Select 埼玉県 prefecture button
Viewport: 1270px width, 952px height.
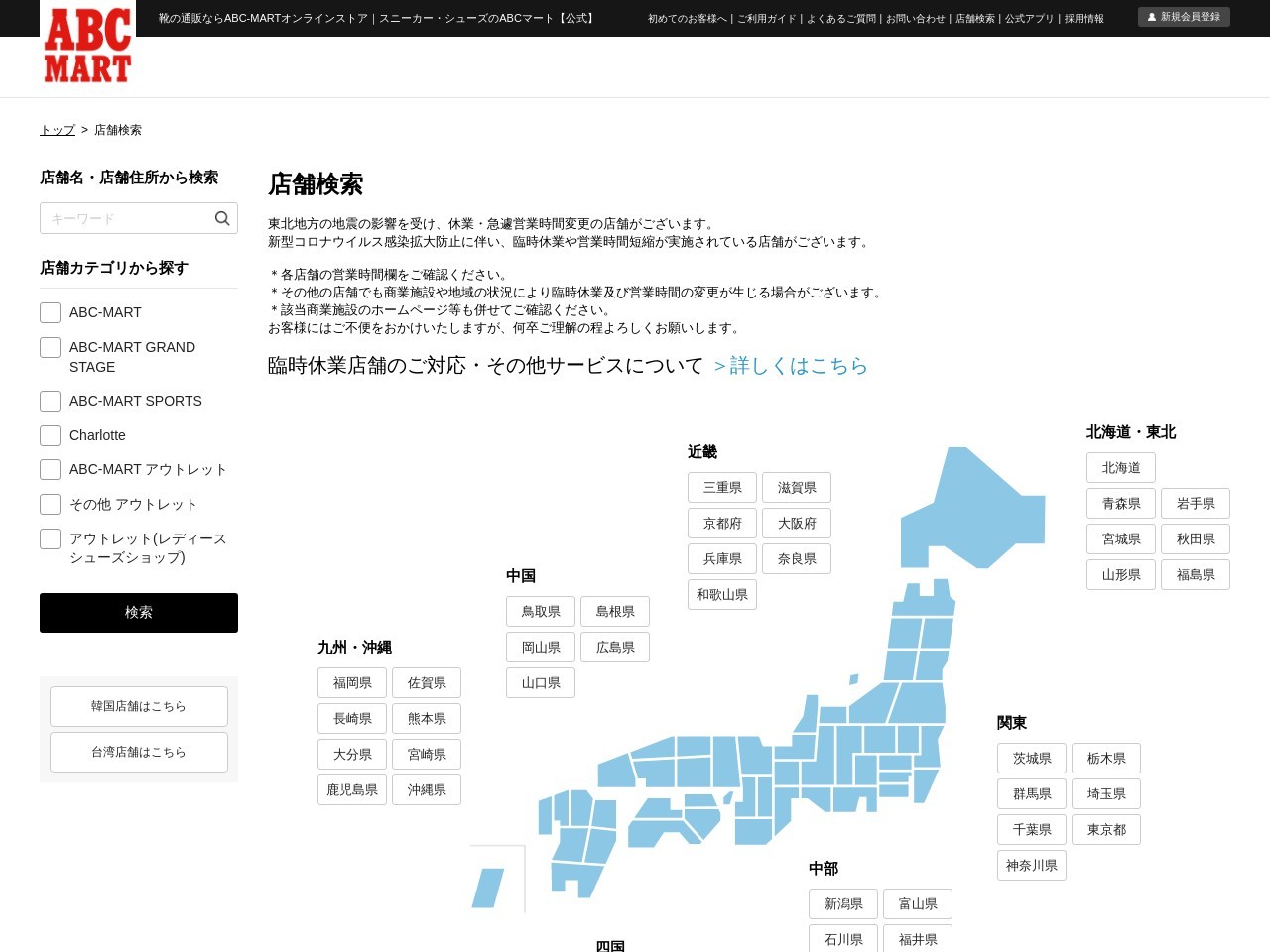click(1106, 794)
